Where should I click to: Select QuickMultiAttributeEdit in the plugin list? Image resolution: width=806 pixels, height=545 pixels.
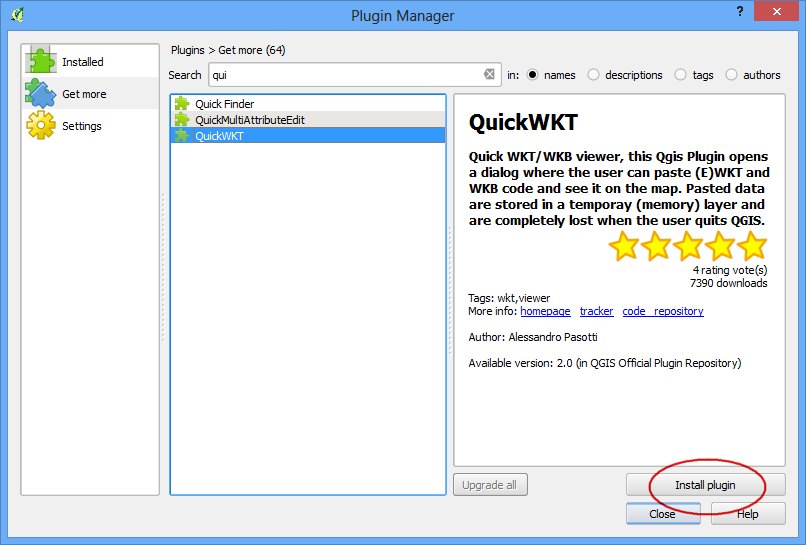[308, 120]
